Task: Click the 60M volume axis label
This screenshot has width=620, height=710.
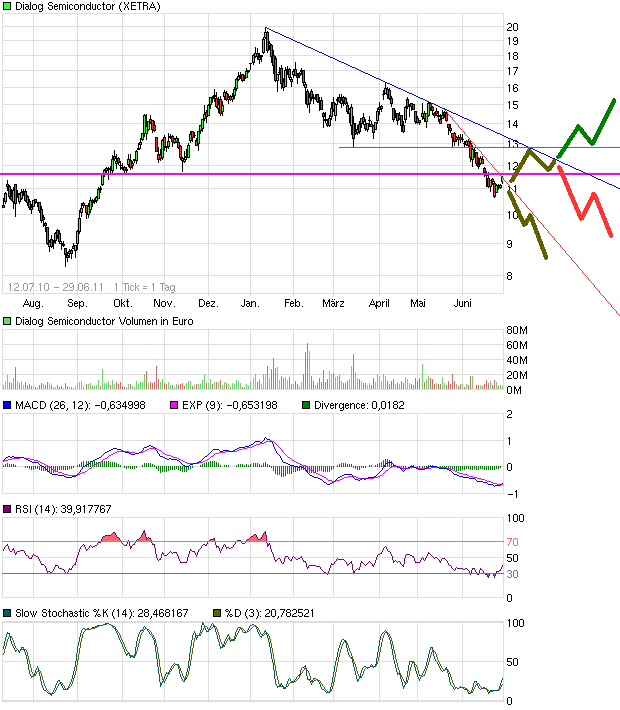Action: (517, 345)
